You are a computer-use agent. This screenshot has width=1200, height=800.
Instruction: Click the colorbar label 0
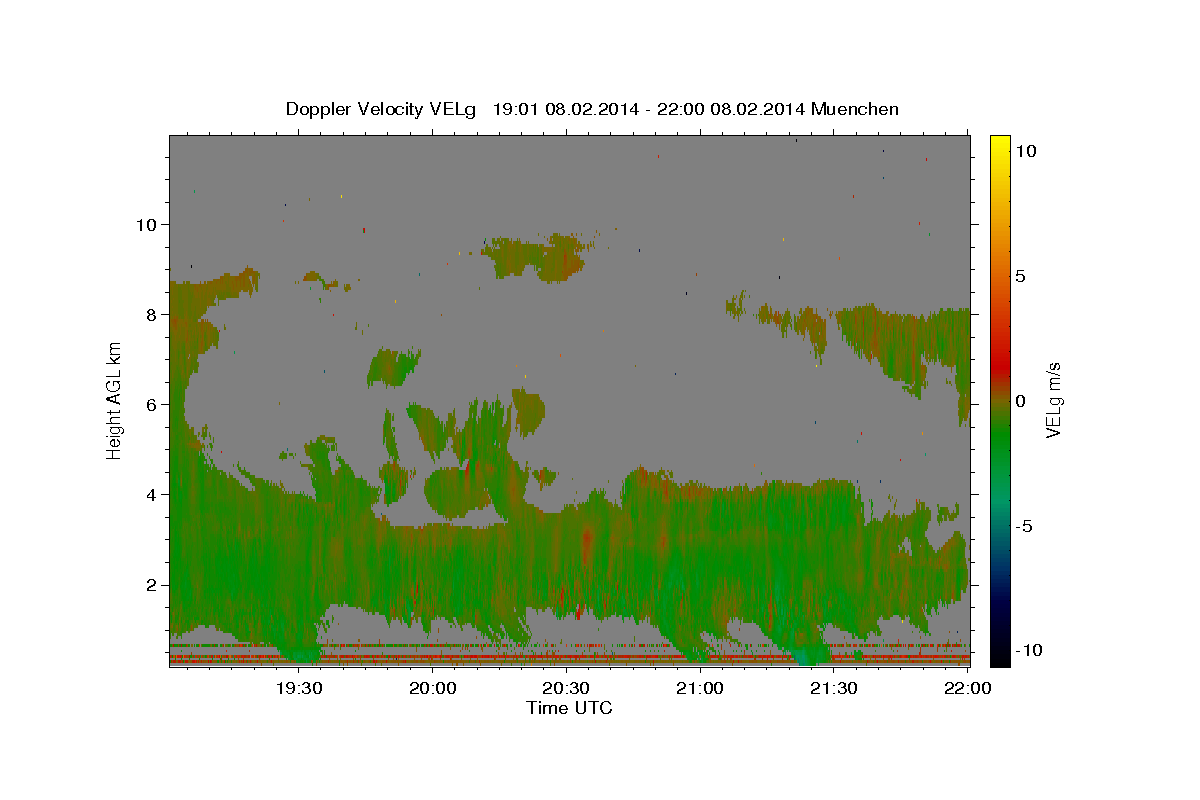coord(1020,401)
